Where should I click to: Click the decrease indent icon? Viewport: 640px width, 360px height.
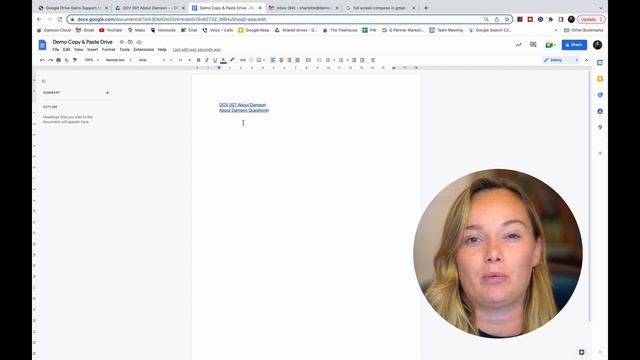[x=354, y=60]
